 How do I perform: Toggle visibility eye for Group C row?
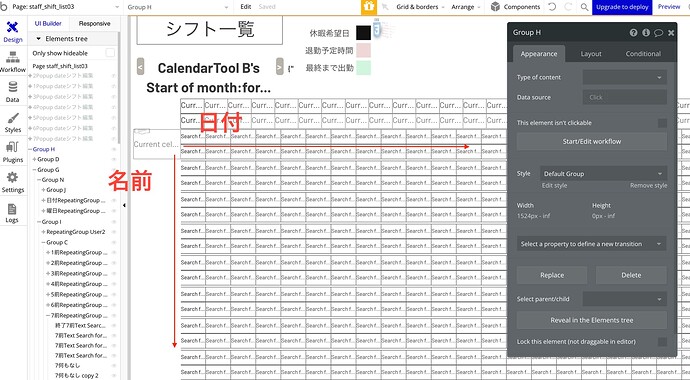tap(114, 243)
